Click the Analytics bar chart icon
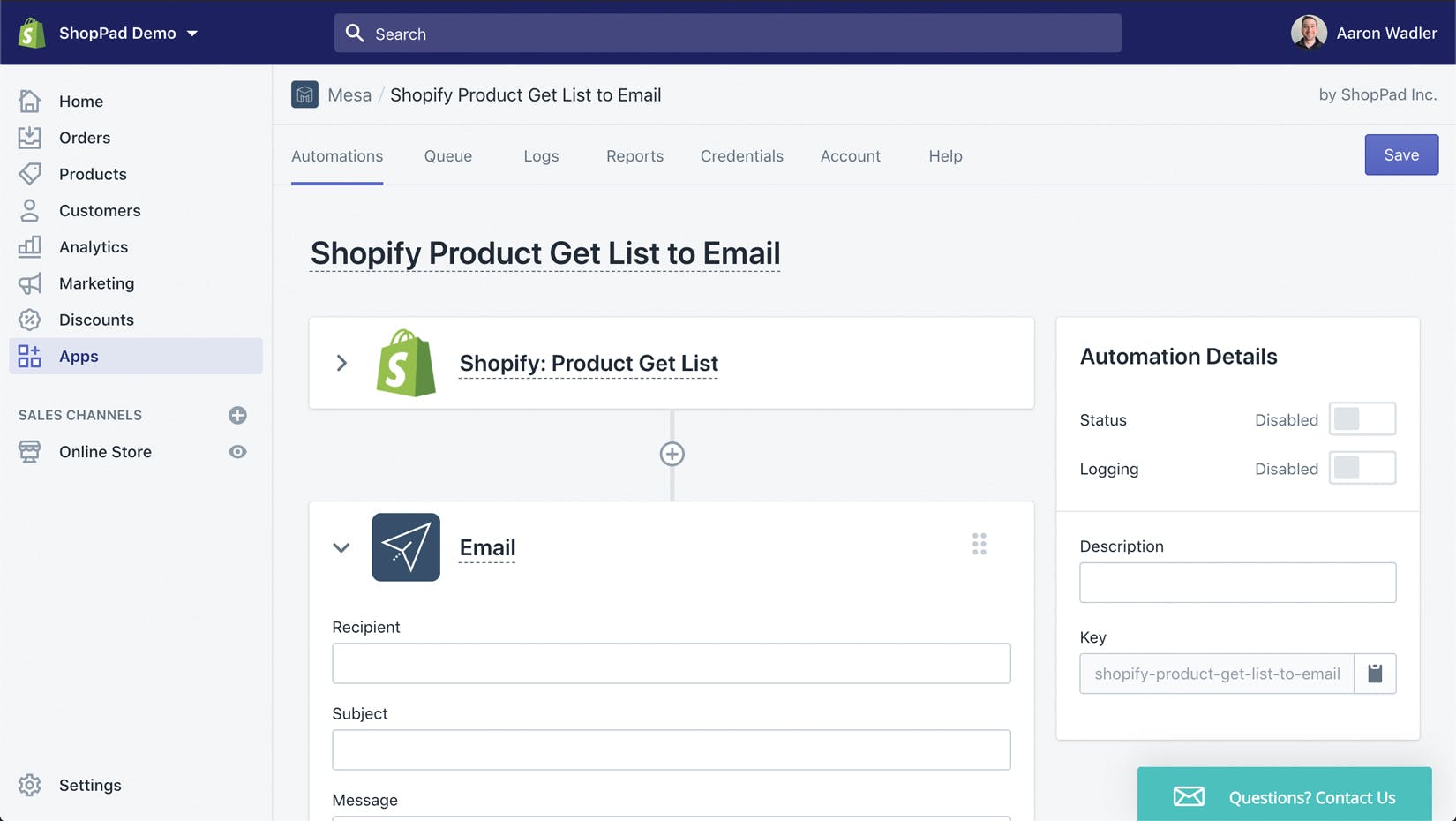This screenshot has width=1456, height=821. pyautogui.click(x=29, y=246)
